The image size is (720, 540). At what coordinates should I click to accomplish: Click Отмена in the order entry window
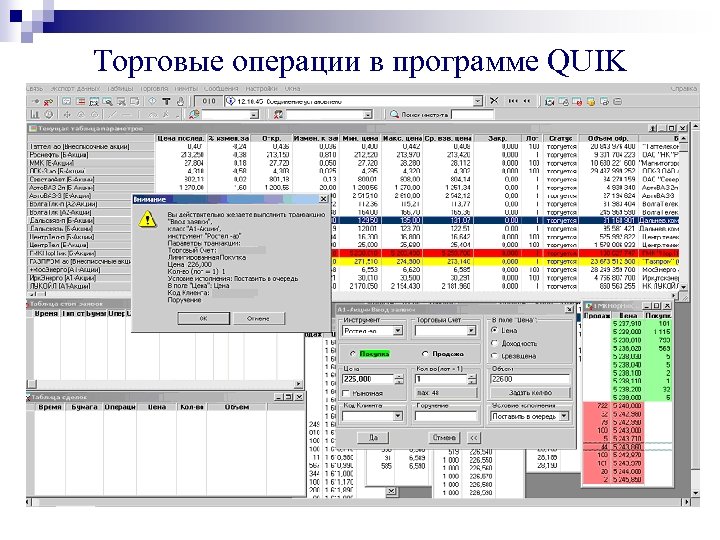[x=444, y=438]
